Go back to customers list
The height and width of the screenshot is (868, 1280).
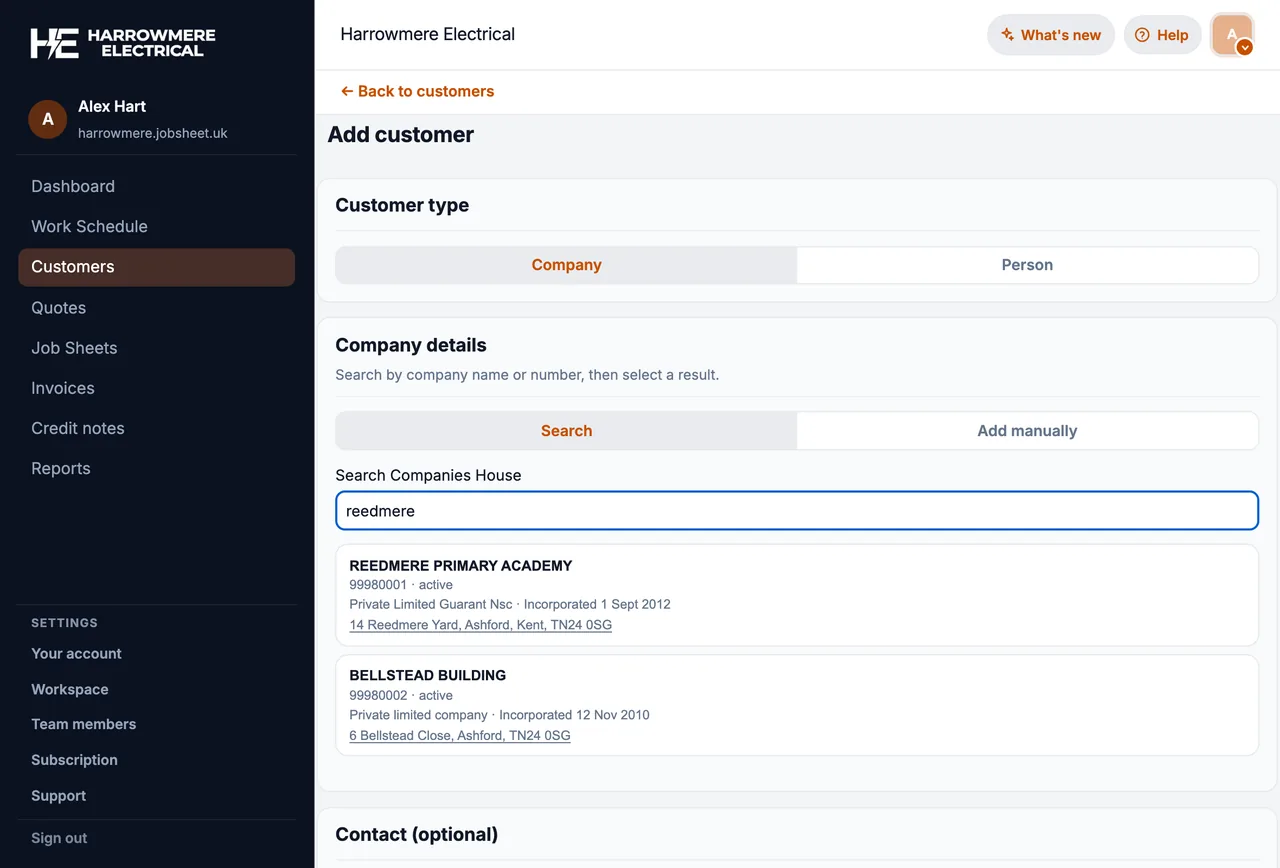(417, 91)
